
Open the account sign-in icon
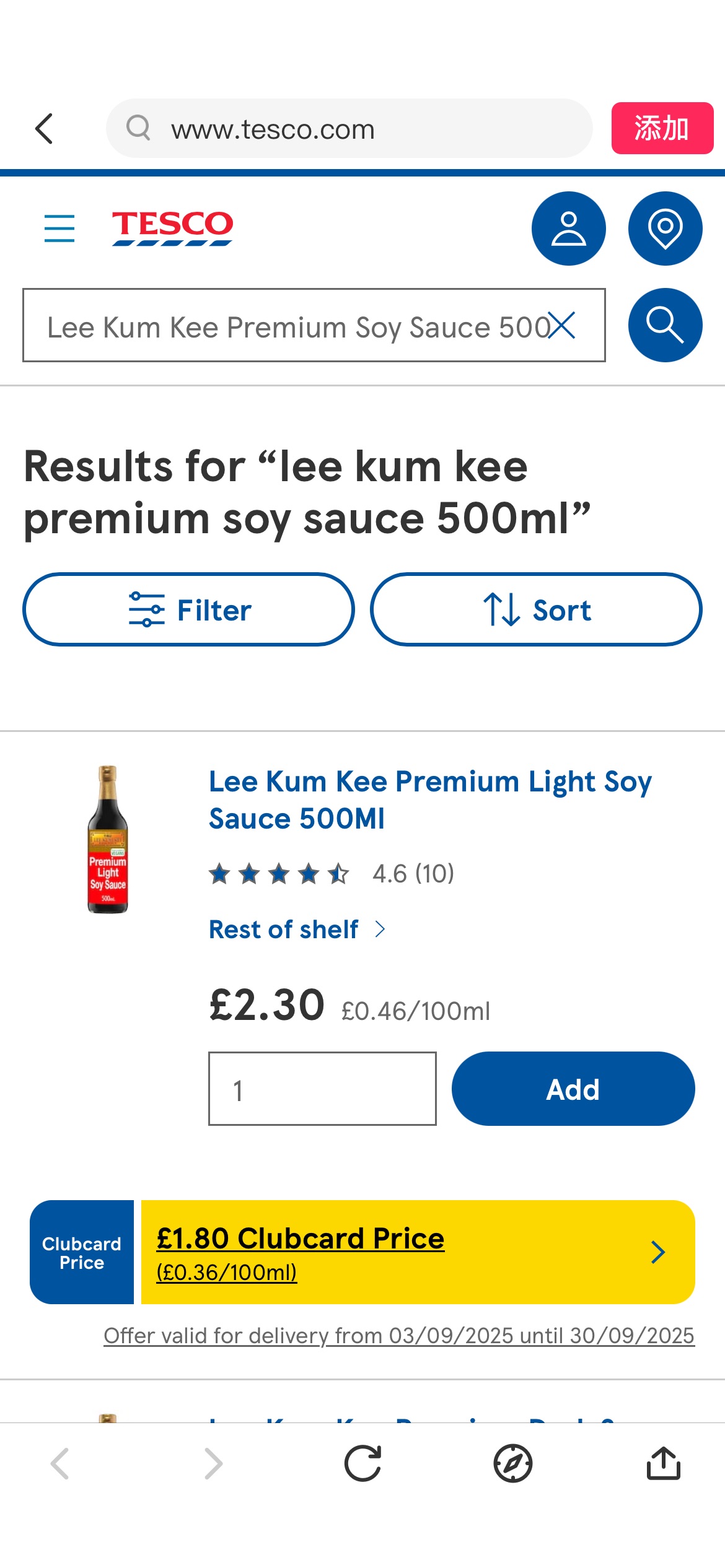(x=568, y=228)
